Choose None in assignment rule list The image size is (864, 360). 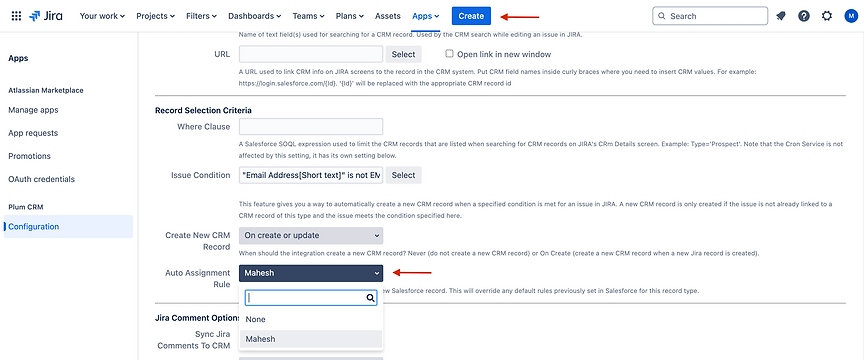click(x=311, y=319)
